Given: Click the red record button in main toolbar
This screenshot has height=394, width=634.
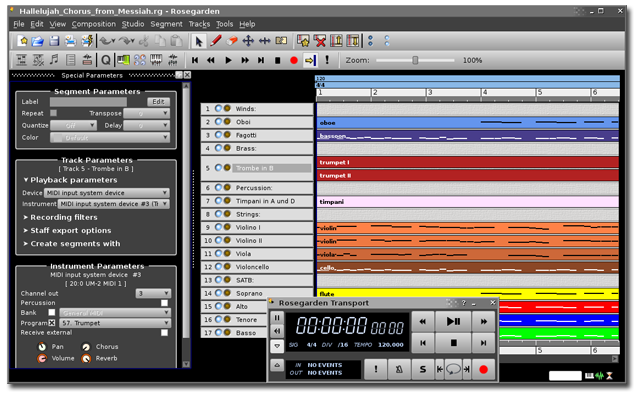Looking at the screenshot, I should pos(294,60).
